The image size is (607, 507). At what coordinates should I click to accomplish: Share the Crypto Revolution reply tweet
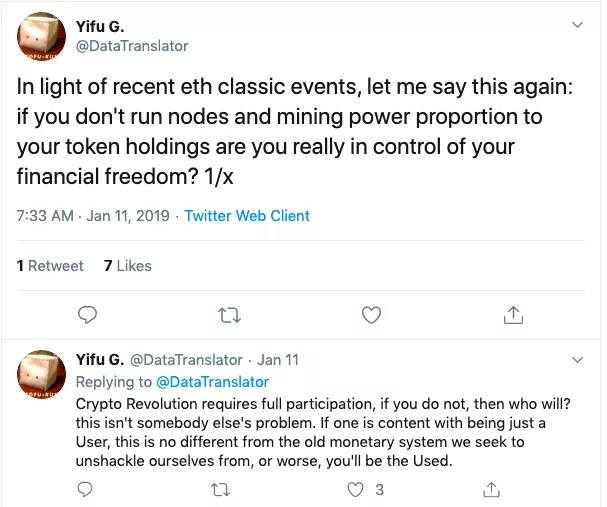click(491, 489)
